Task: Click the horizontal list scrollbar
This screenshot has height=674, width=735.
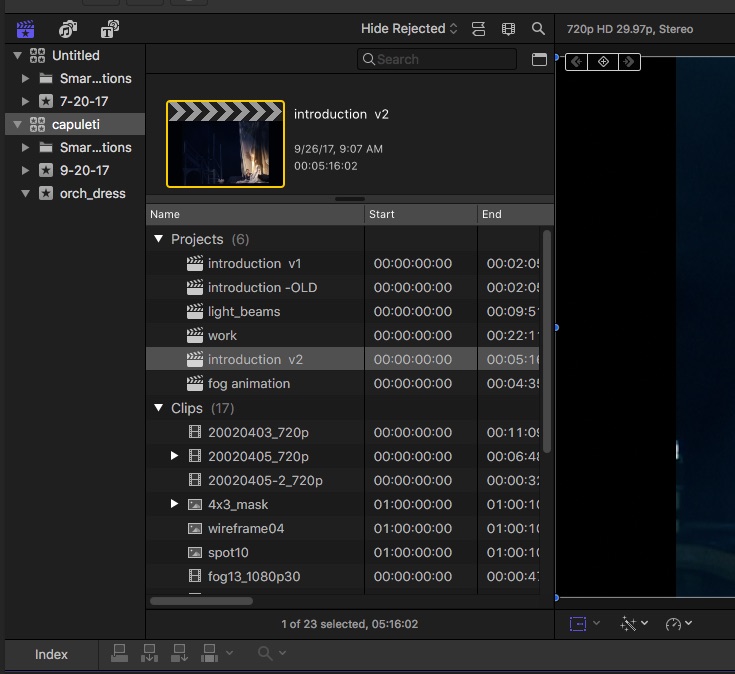Action: 201,601
